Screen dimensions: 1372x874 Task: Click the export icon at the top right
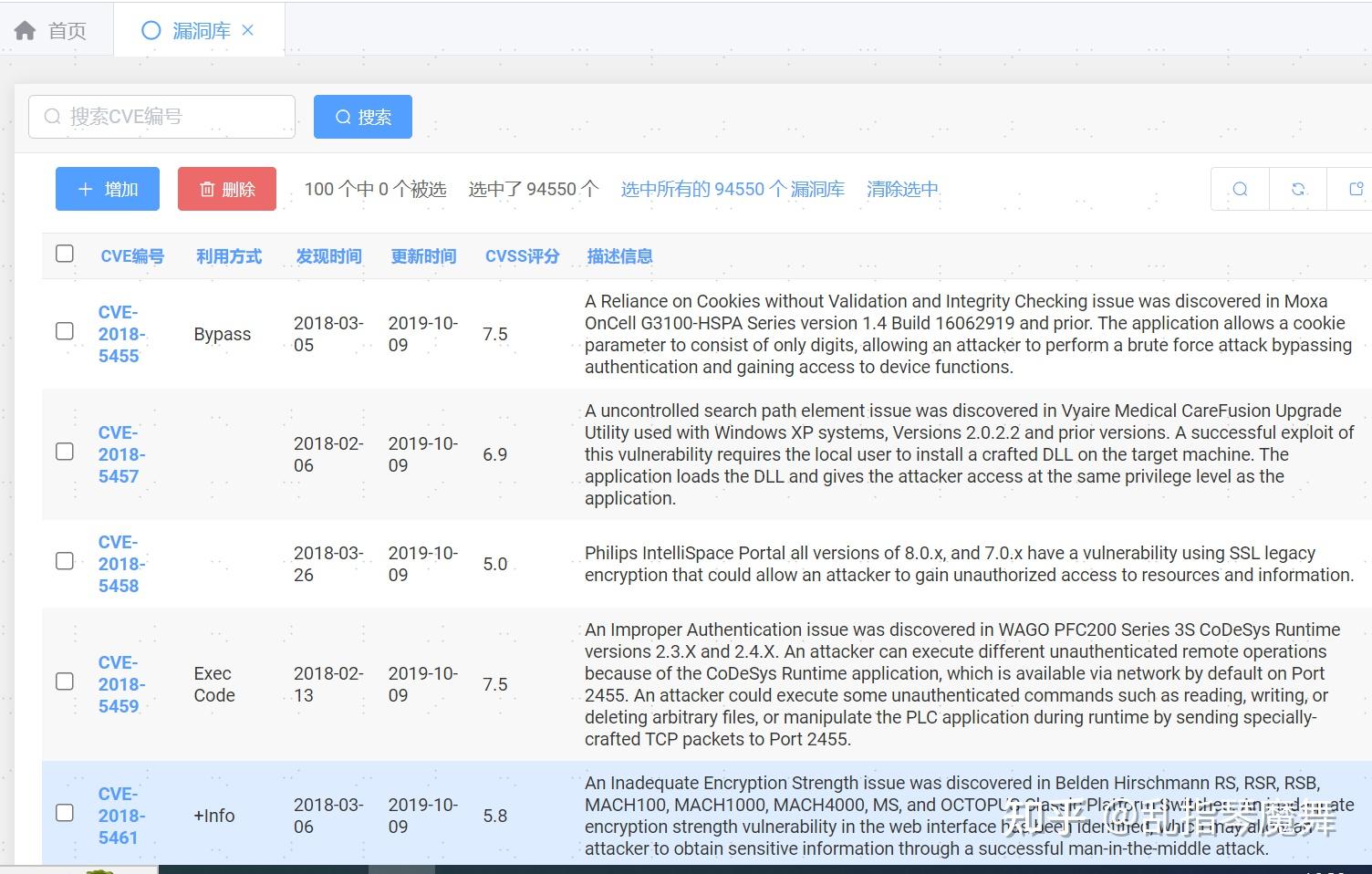[x=1356, y=189]
